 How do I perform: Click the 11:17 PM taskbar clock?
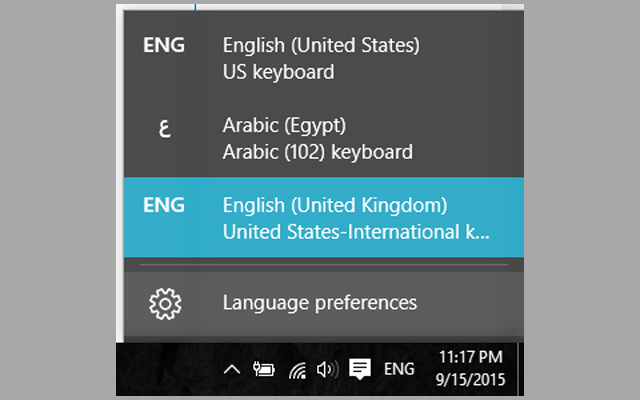(x=471, y=358)
